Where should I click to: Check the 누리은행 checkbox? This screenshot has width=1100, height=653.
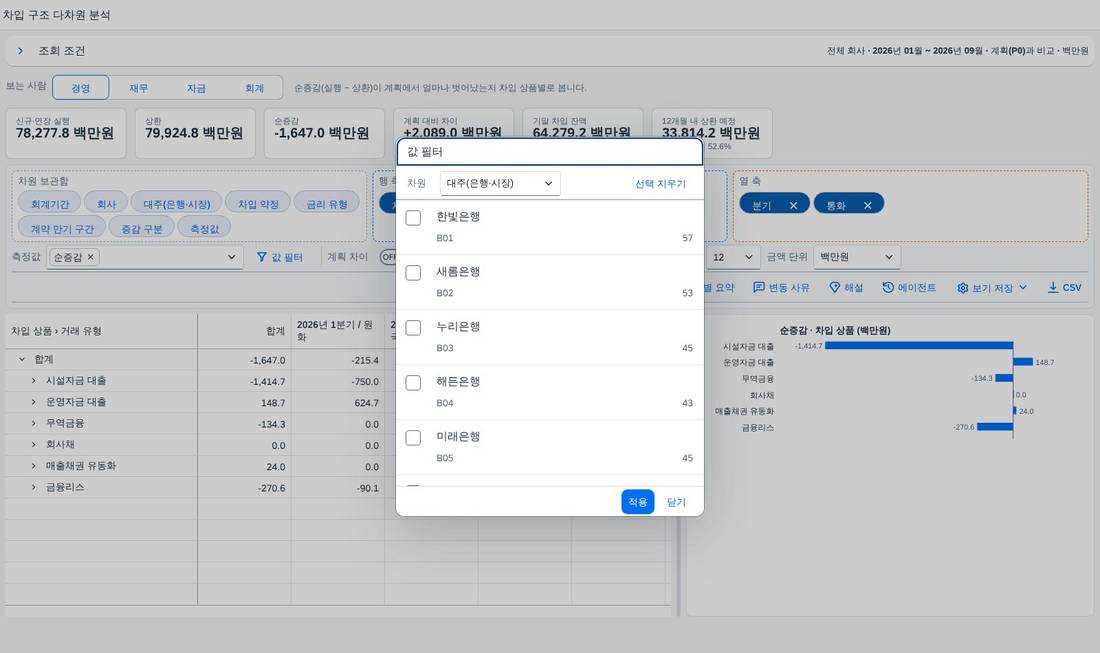(413, 328)
